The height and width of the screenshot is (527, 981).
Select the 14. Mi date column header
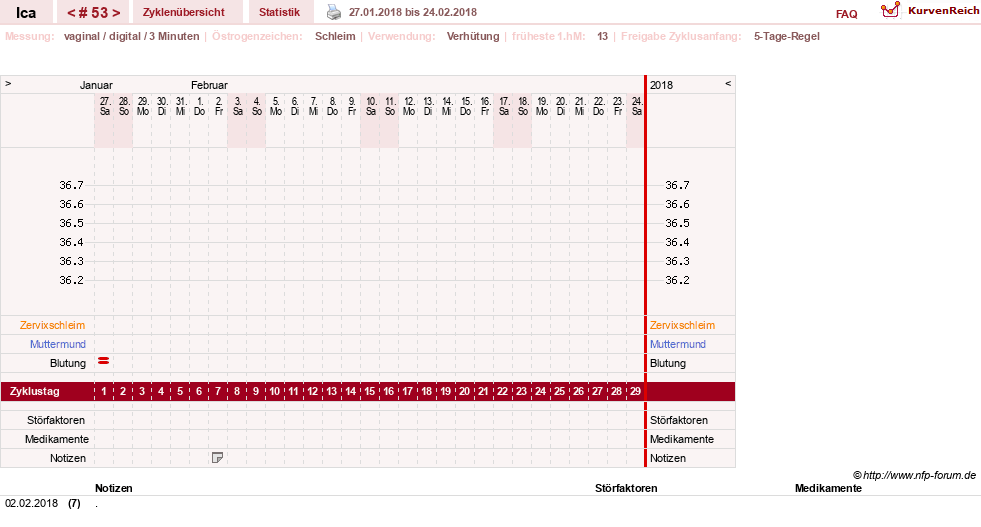pos(447,106)
